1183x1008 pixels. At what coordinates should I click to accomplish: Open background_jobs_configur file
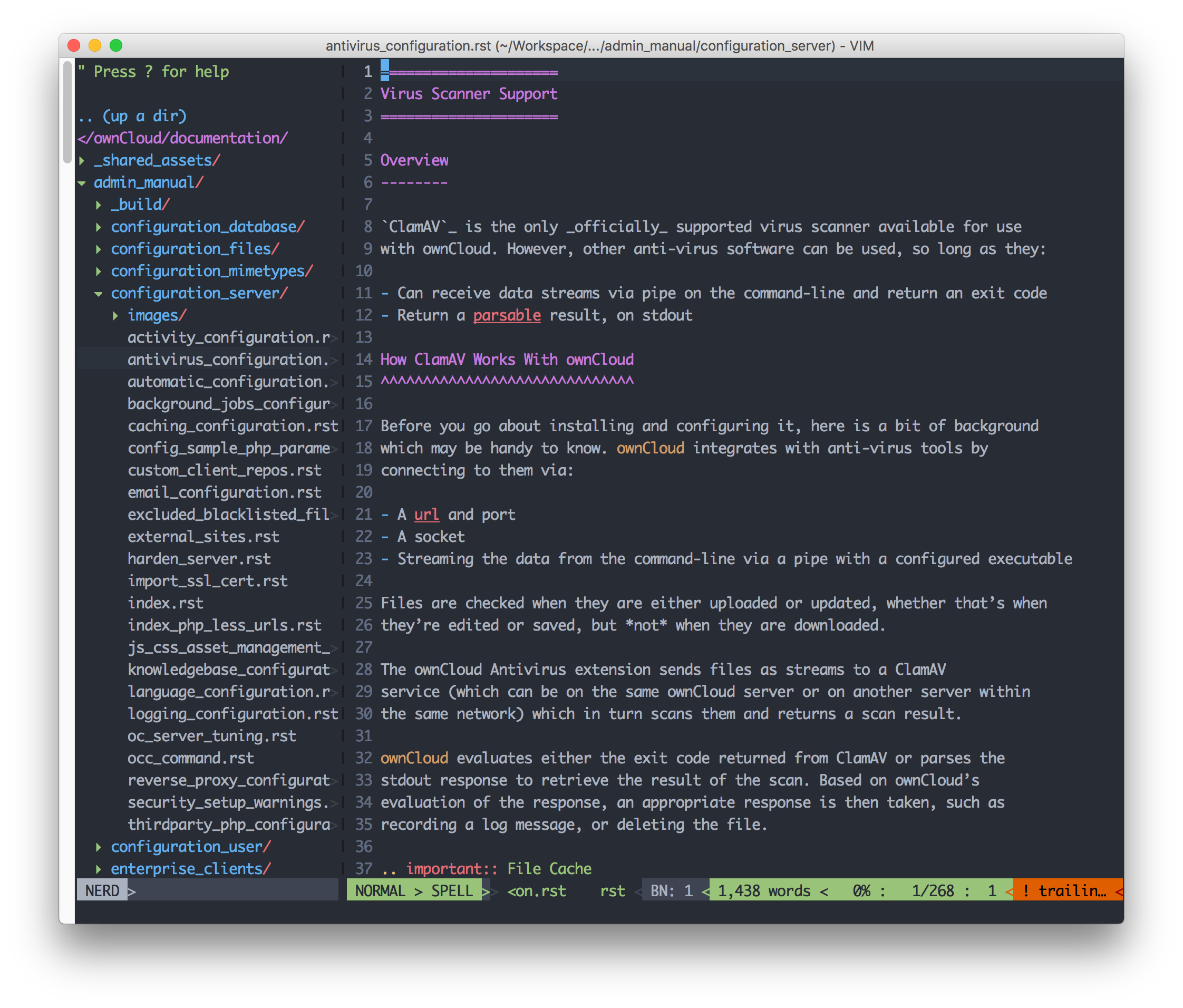pyautogui.click(x=229, y=404)
